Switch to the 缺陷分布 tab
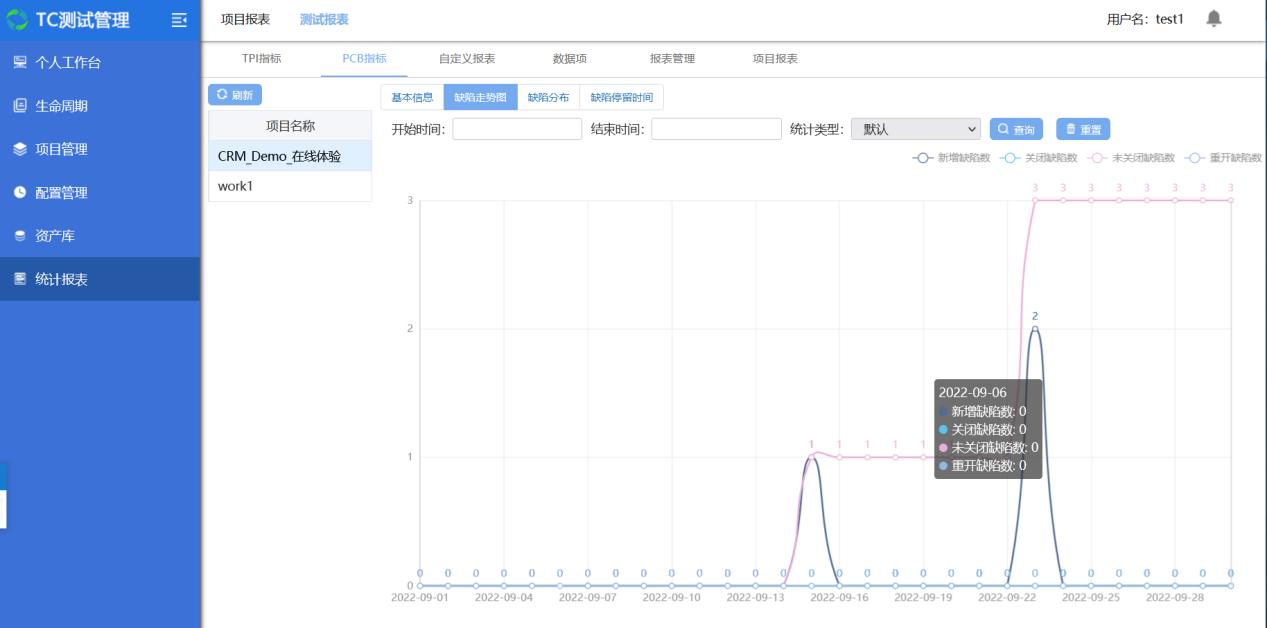This screenshot has height=628, width=1267. [x=548, y=97]
